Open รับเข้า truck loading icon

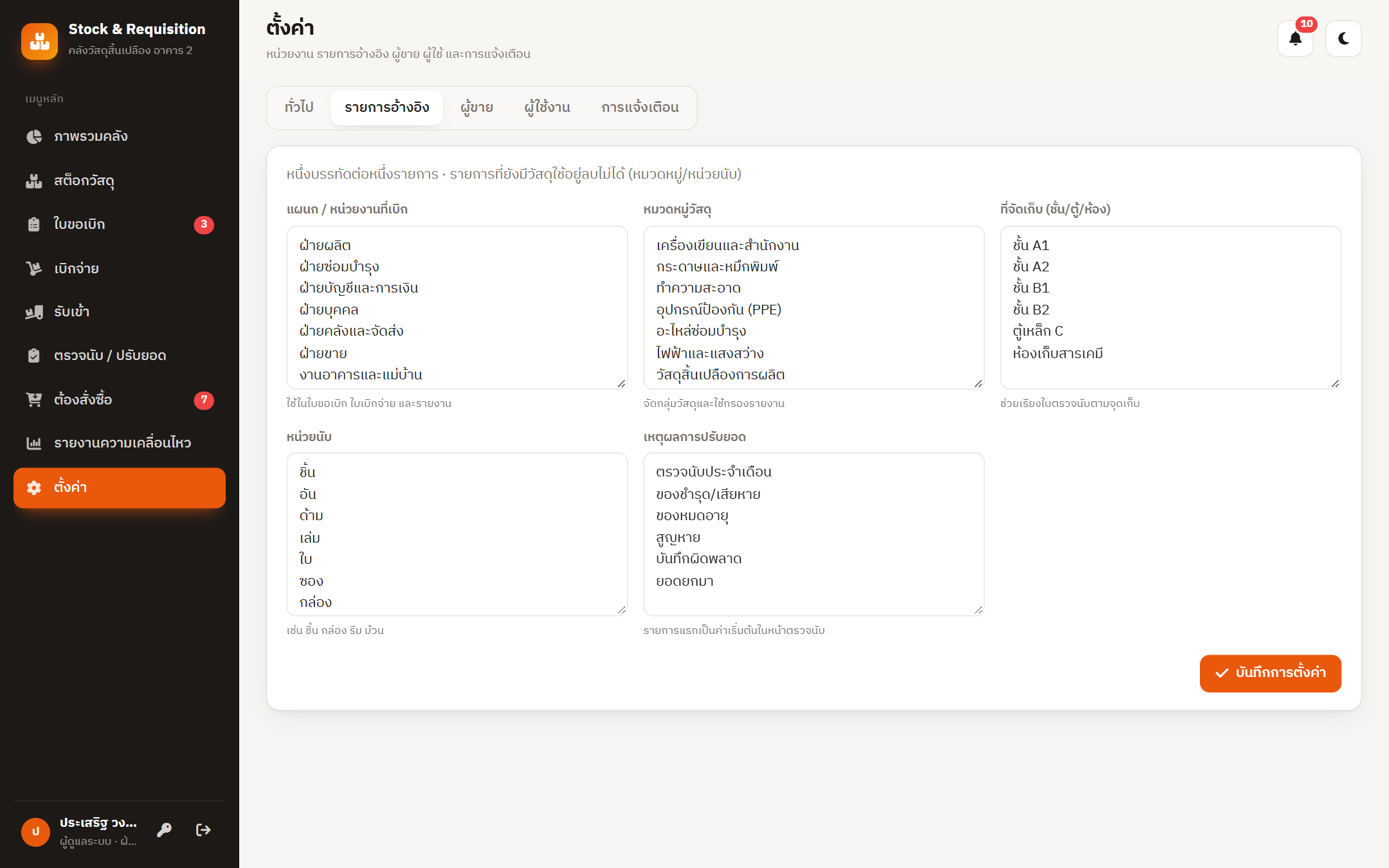[x=34, y=312]
